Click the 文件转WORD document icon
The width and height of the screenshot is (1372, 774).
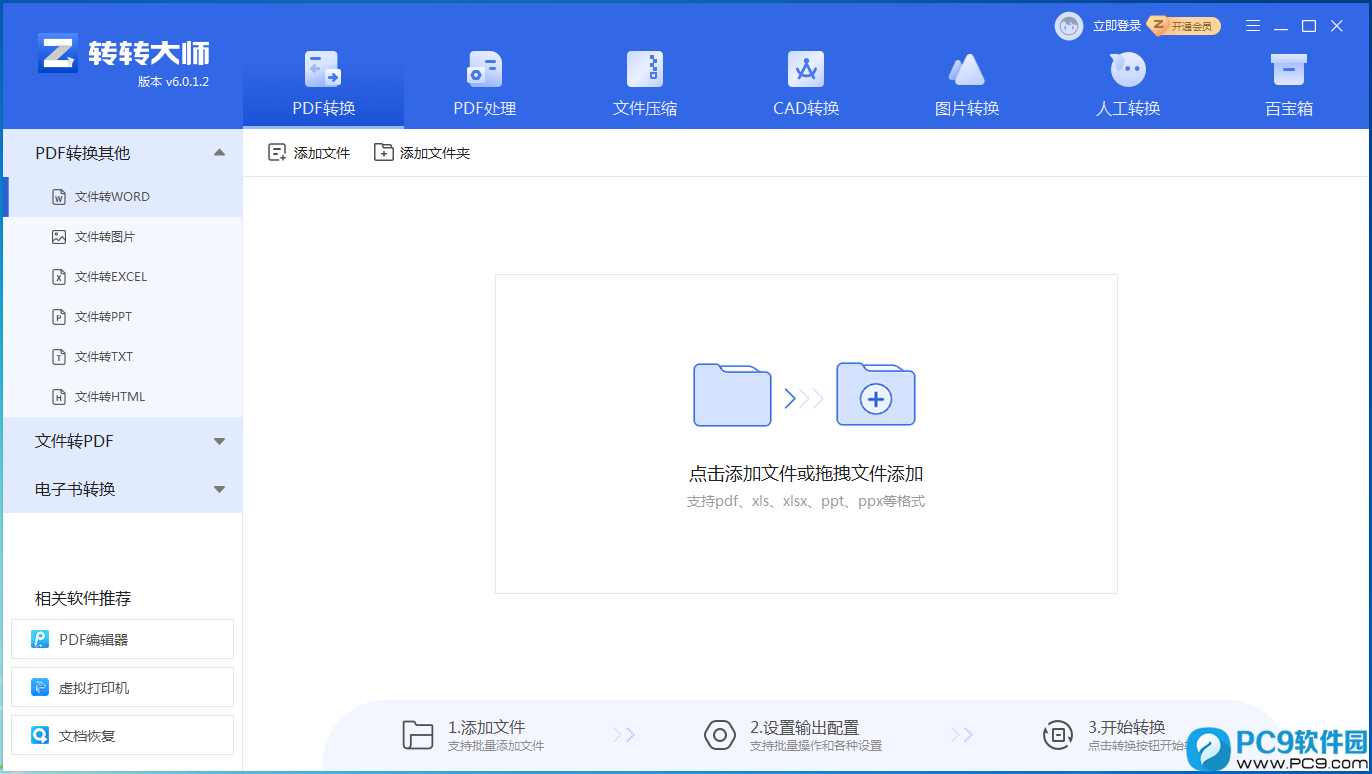pos(59,197)
